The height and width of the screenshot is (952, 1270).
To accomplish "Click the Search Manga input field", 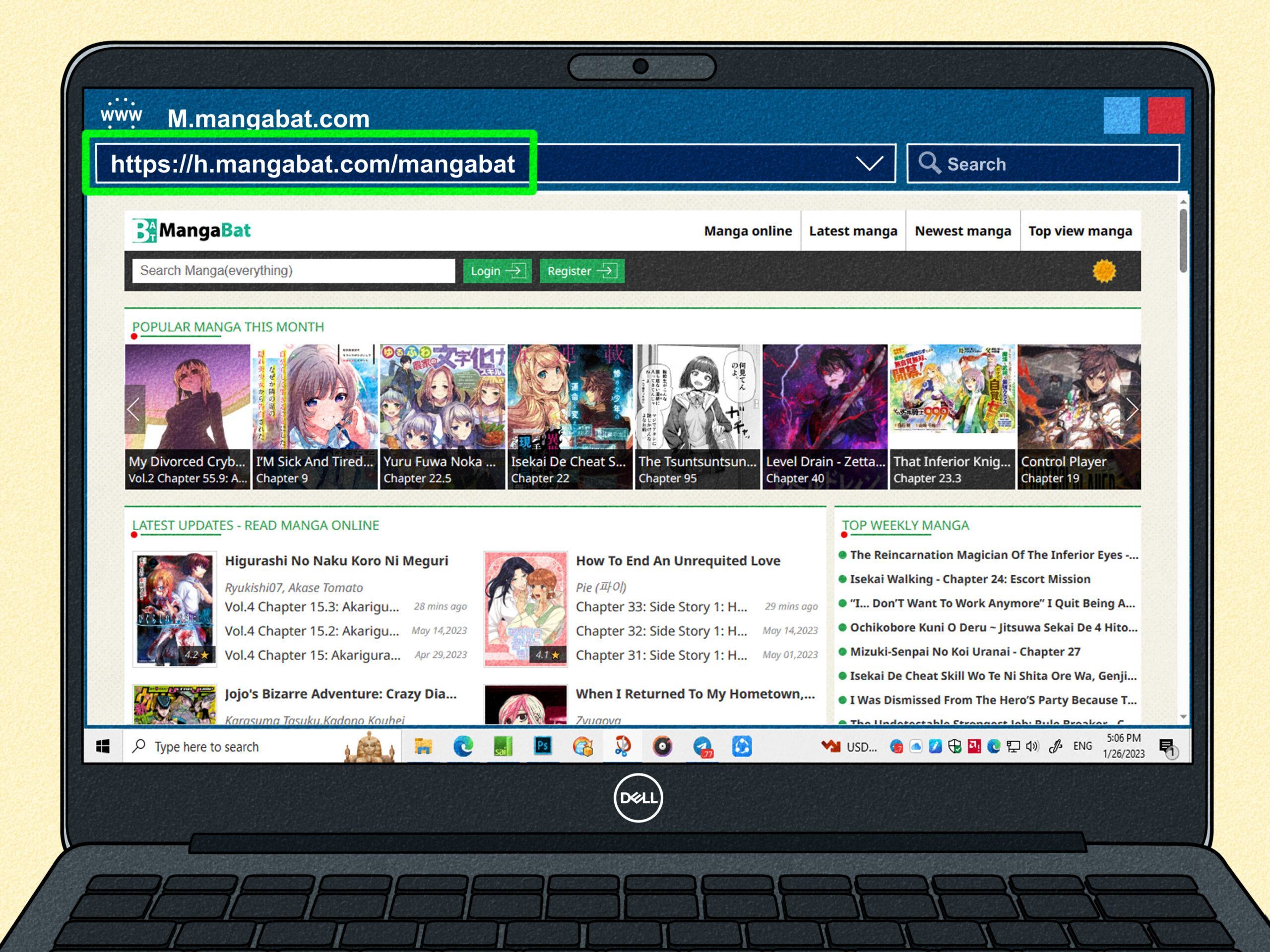I will 295,270.
